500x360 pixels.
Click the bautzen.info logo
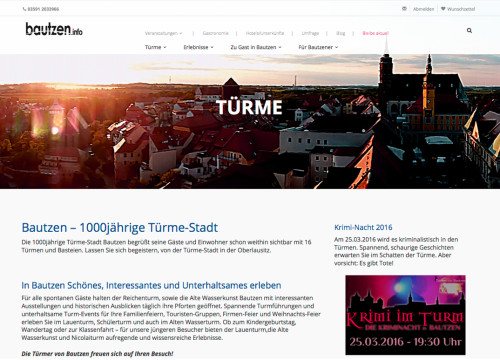[x=54, y=29]
